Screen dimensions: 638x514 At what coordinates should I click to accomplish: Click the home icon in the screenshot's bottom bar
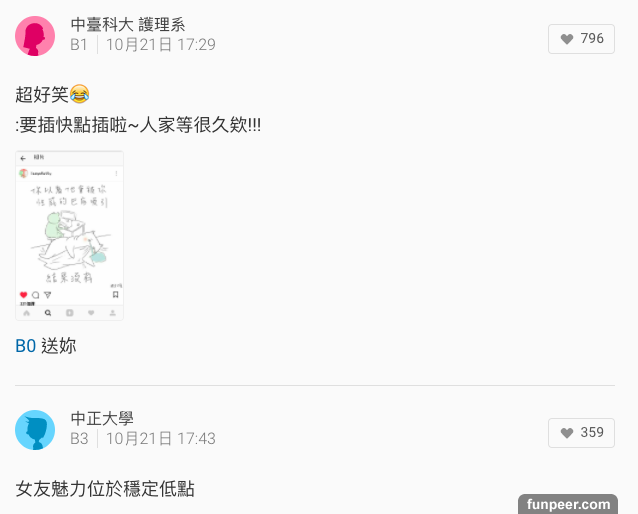[27, 313]
